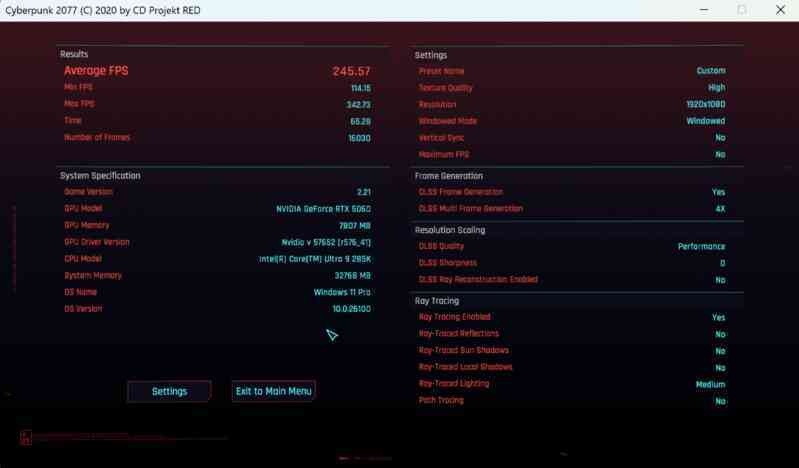Click the 'Frame Generation' heading
This screenshot has height=468, width=799.
point(448,176)
